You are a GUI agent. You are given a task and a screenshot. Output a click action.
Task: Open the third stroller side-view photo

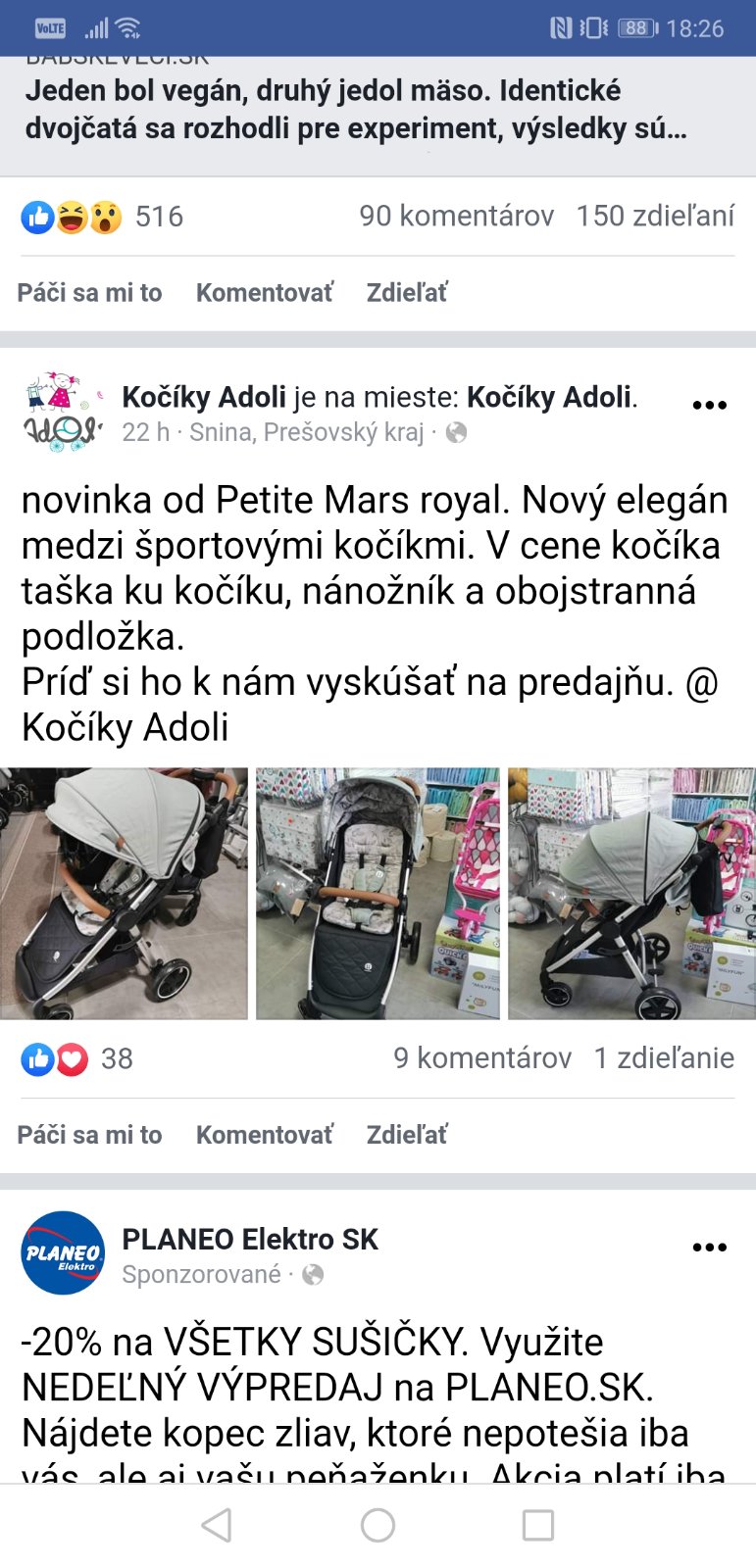(x=631, y=894)
